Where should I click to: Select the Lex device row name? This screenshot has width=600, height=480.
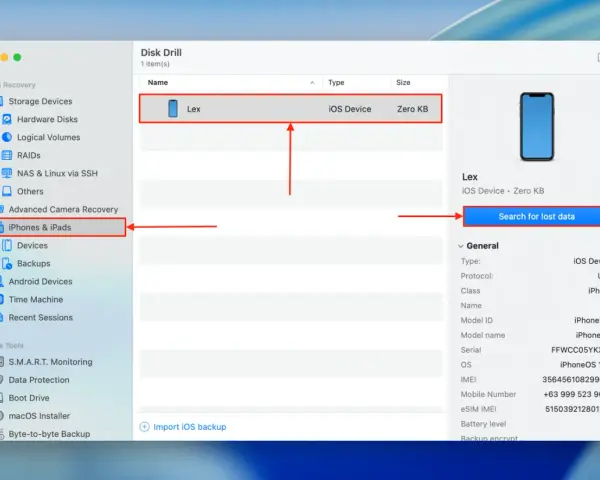click(x=194, y=109)
